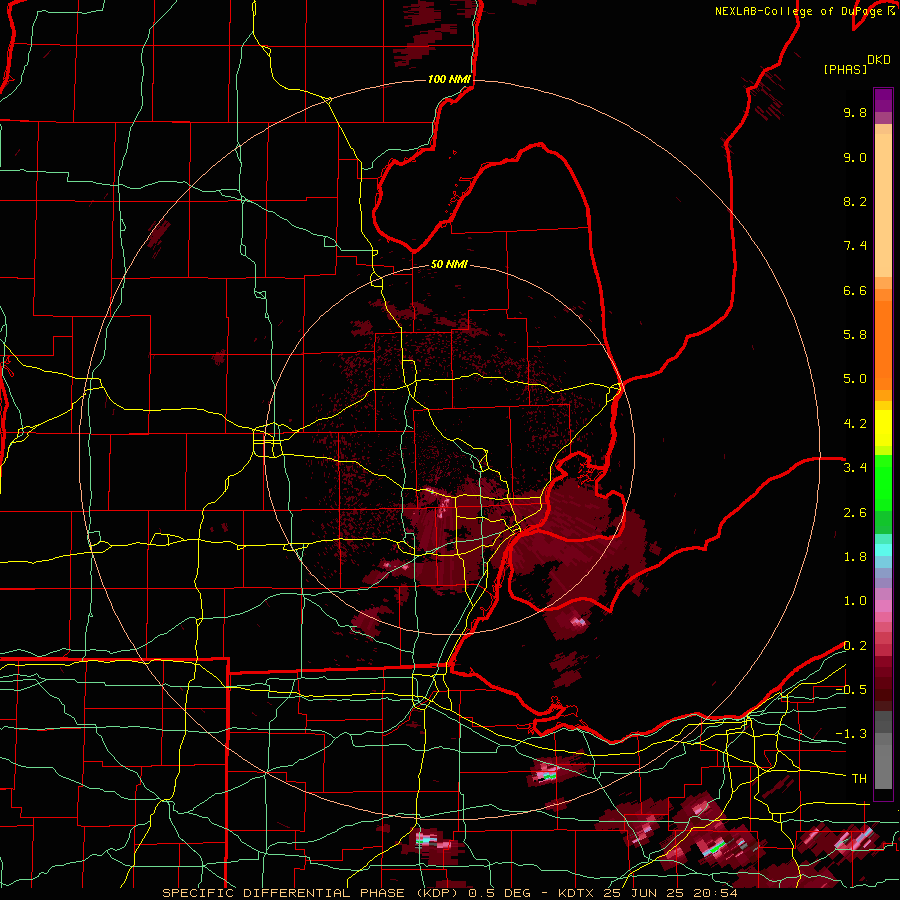Click the 1.0 scale value

855,601
